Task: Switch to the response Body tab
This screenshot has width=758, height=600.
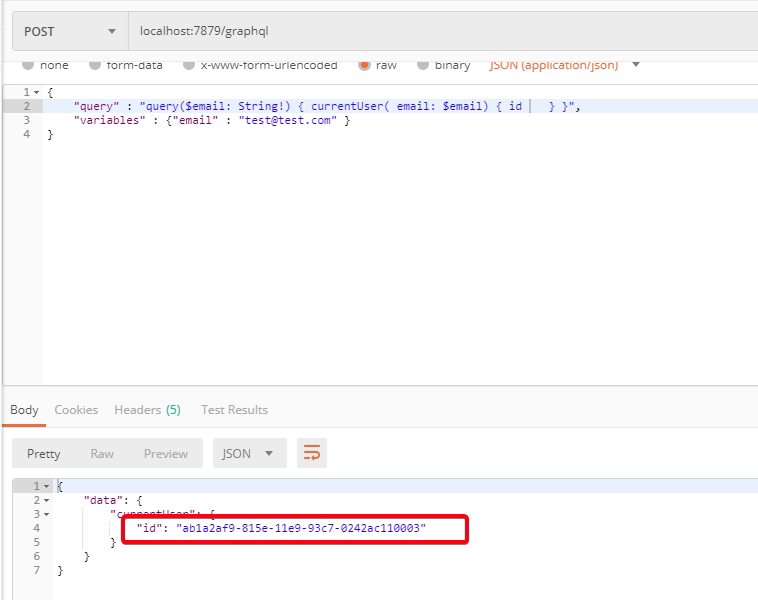Action: [x=24, y=409]
